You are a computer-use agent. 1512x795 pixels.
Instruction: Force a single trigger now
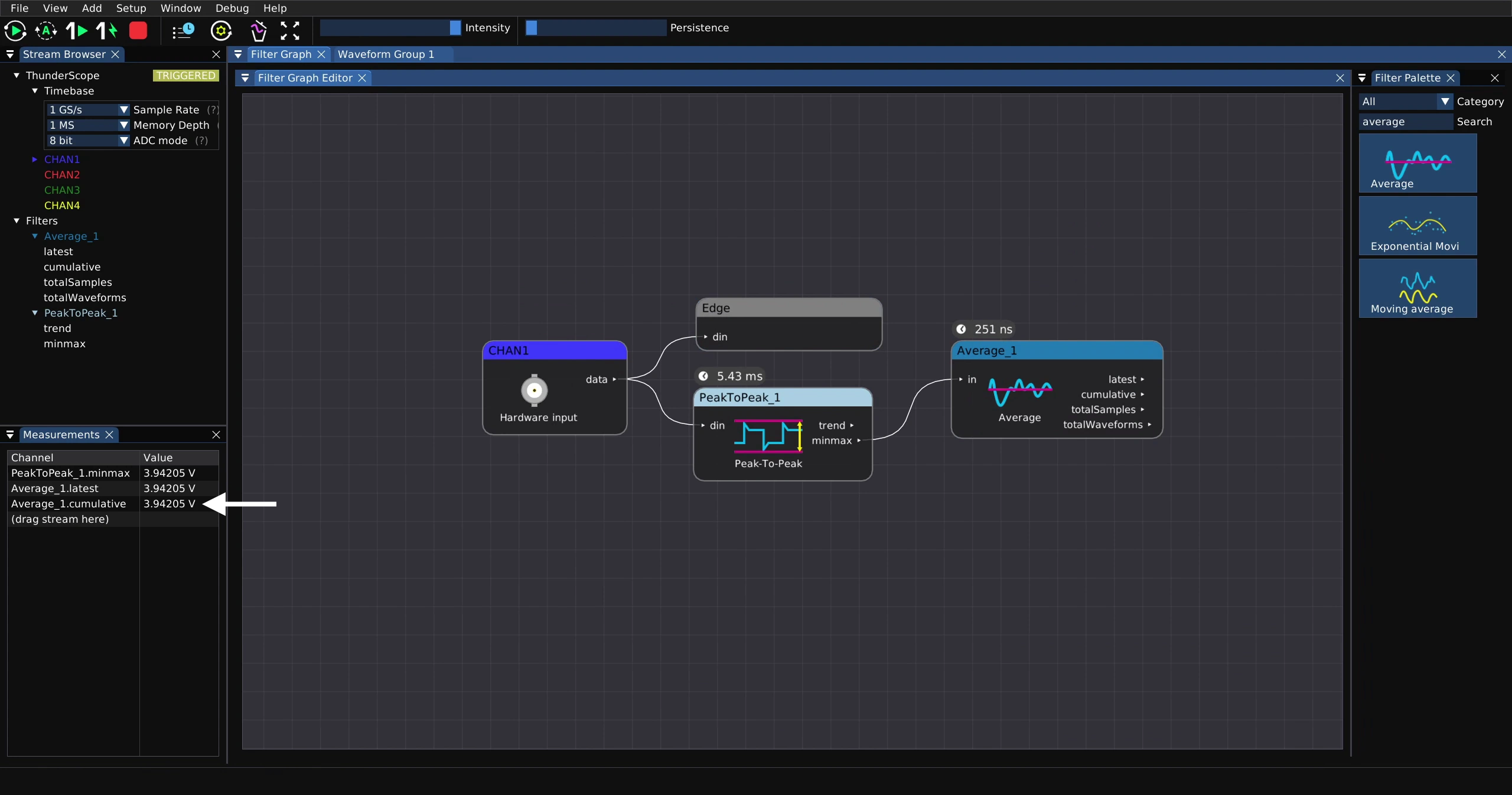tap(107, 31)
